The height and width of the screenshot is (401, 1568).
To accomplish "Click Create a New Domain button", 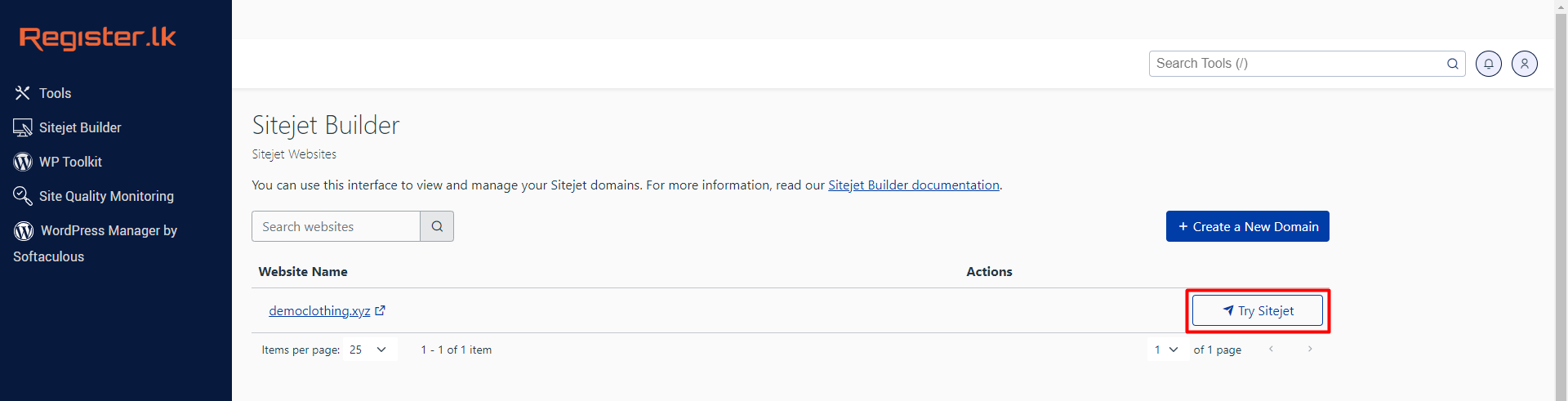I will [1248, 226].
